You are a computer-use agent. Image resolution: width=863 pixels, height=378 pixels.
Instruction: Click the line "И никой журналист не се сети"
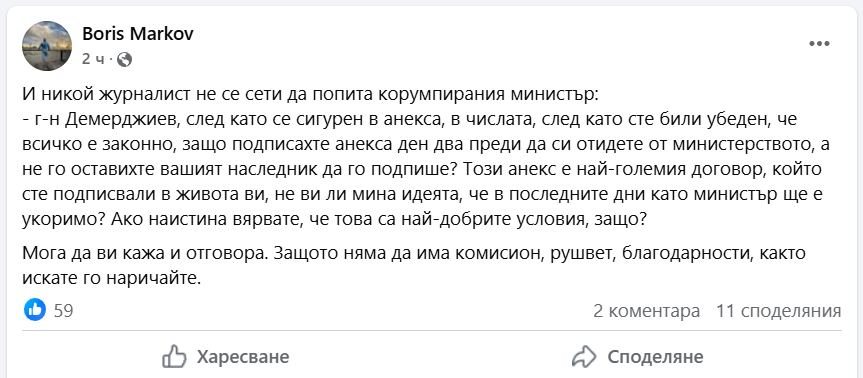pyautogui.click(x=309, y=95)
